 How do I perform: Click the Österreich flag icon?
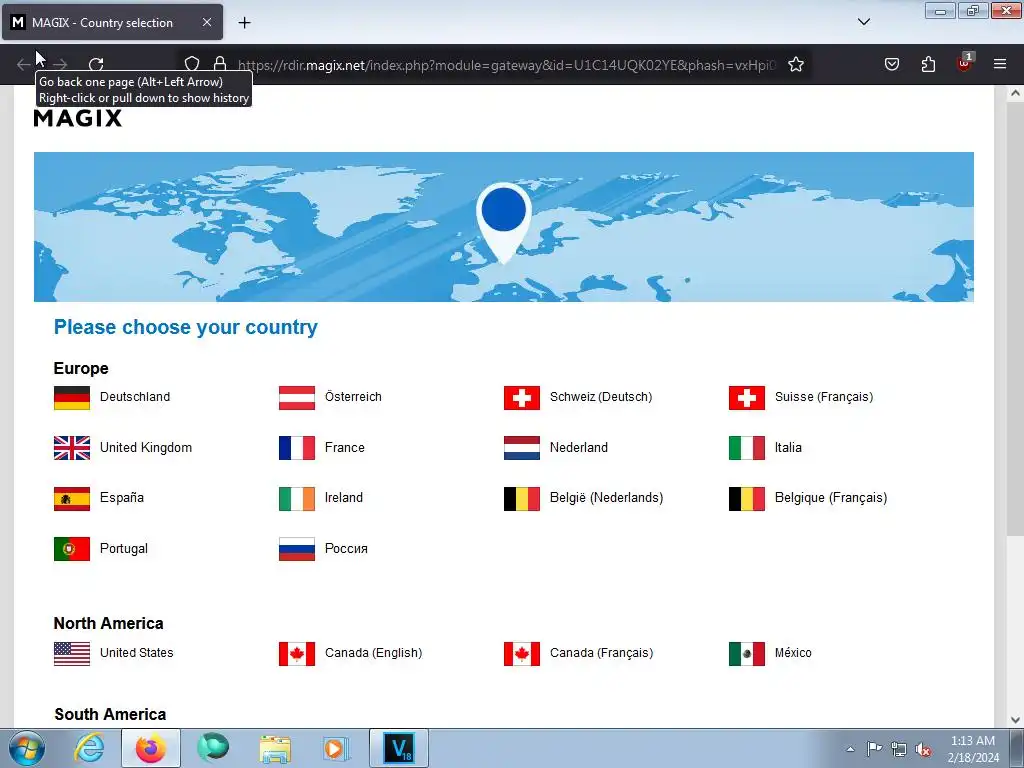point(296,398)
